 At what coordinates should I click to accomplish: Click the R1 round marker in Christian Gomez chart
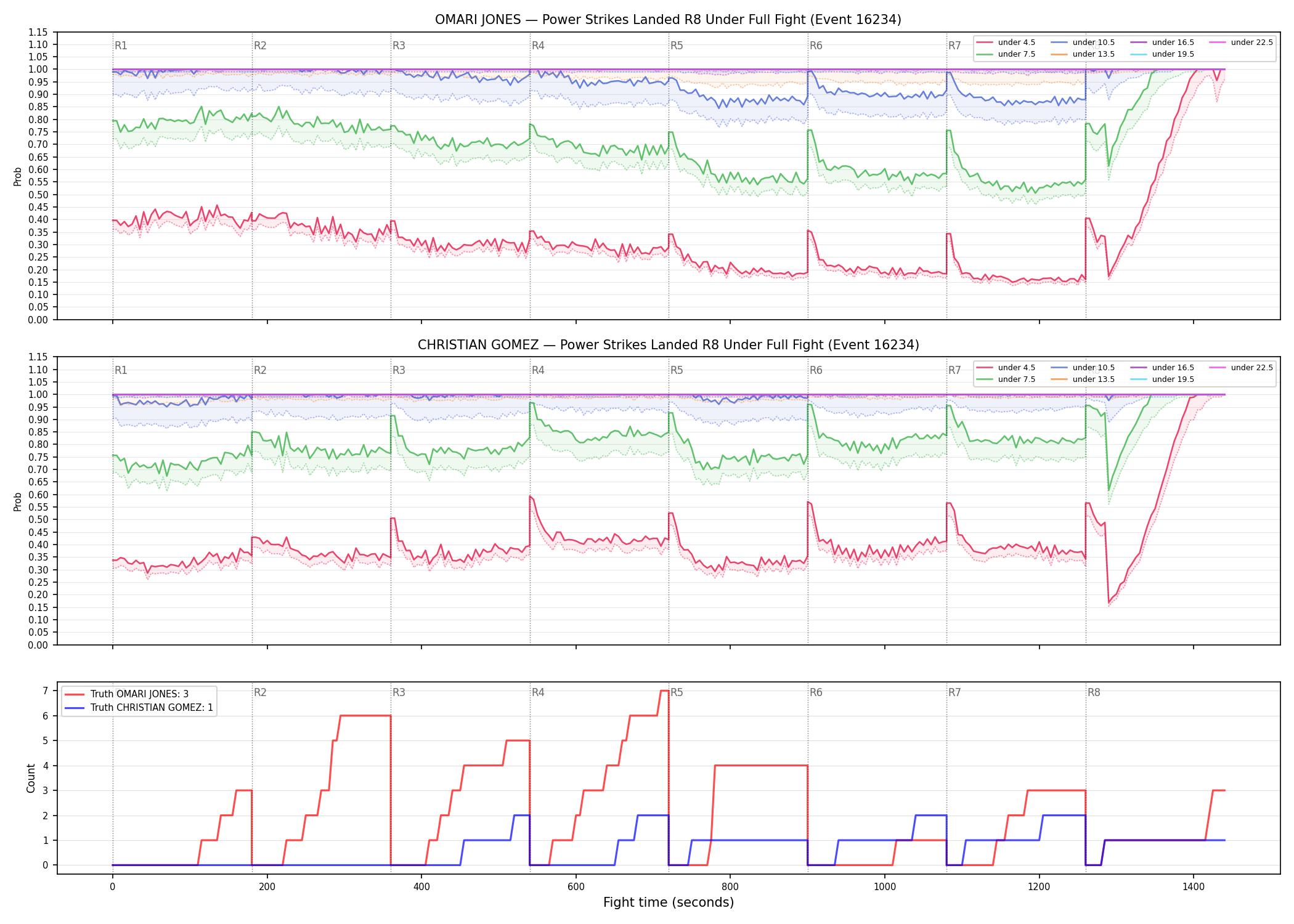click(121, 370)
